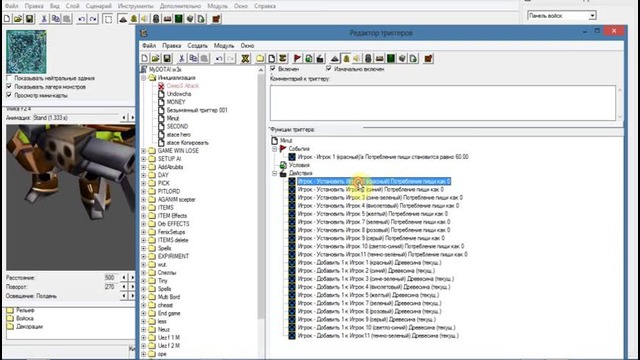This screenshot has width=640, height=360.
Task: Expand the SETUP AI folder
Action: 144,159
